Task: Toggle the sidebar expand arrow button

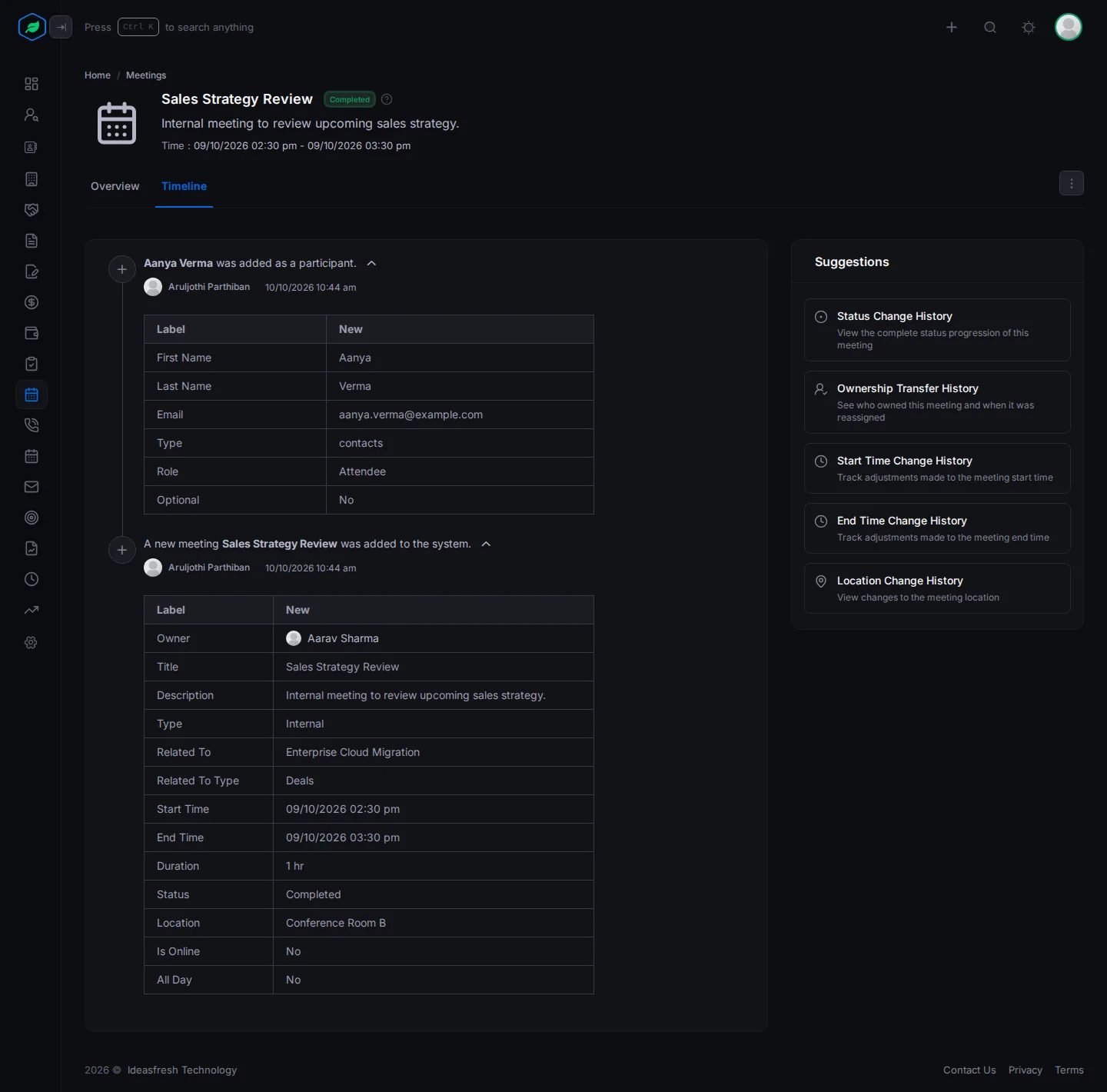Action: (61, 27)
